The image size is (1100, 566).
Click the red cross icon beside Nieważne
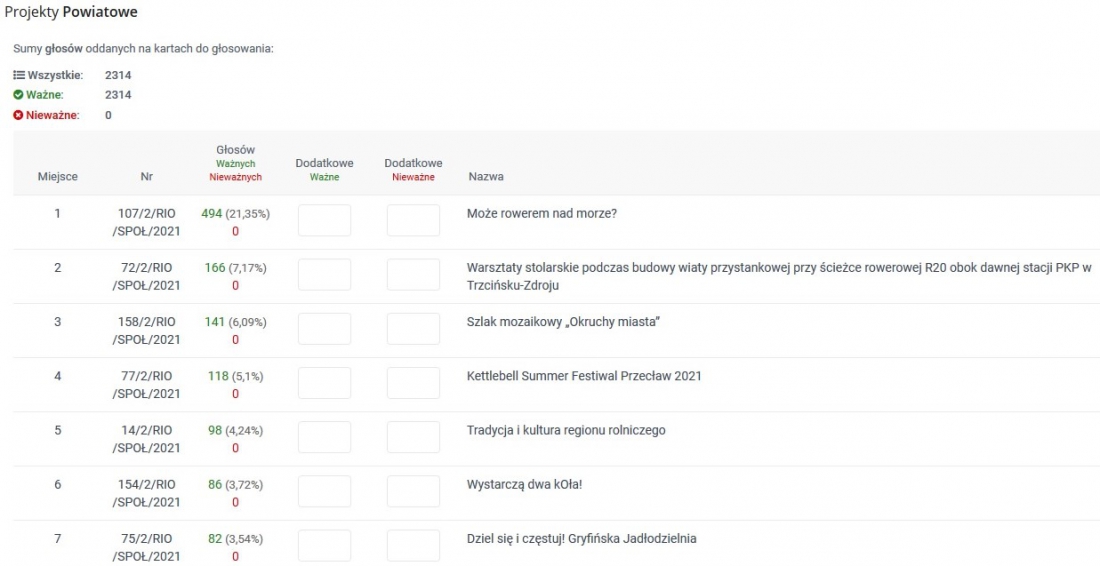(19, 115)
